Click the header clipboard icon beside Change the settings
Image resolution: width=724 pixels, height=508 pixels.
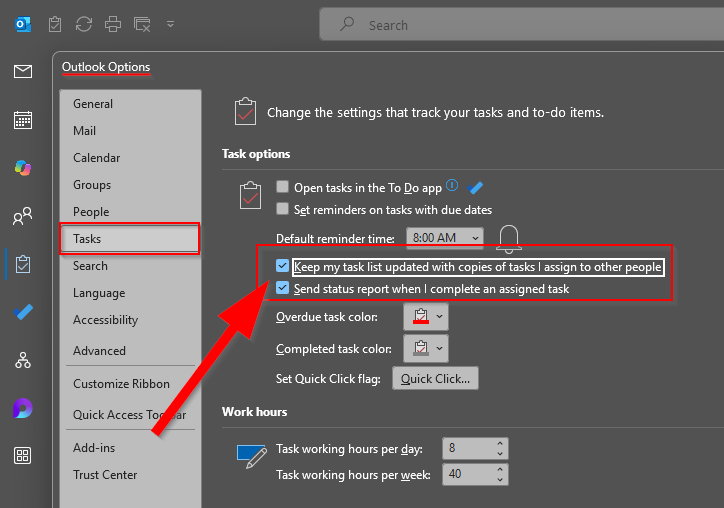pos(245,111)
